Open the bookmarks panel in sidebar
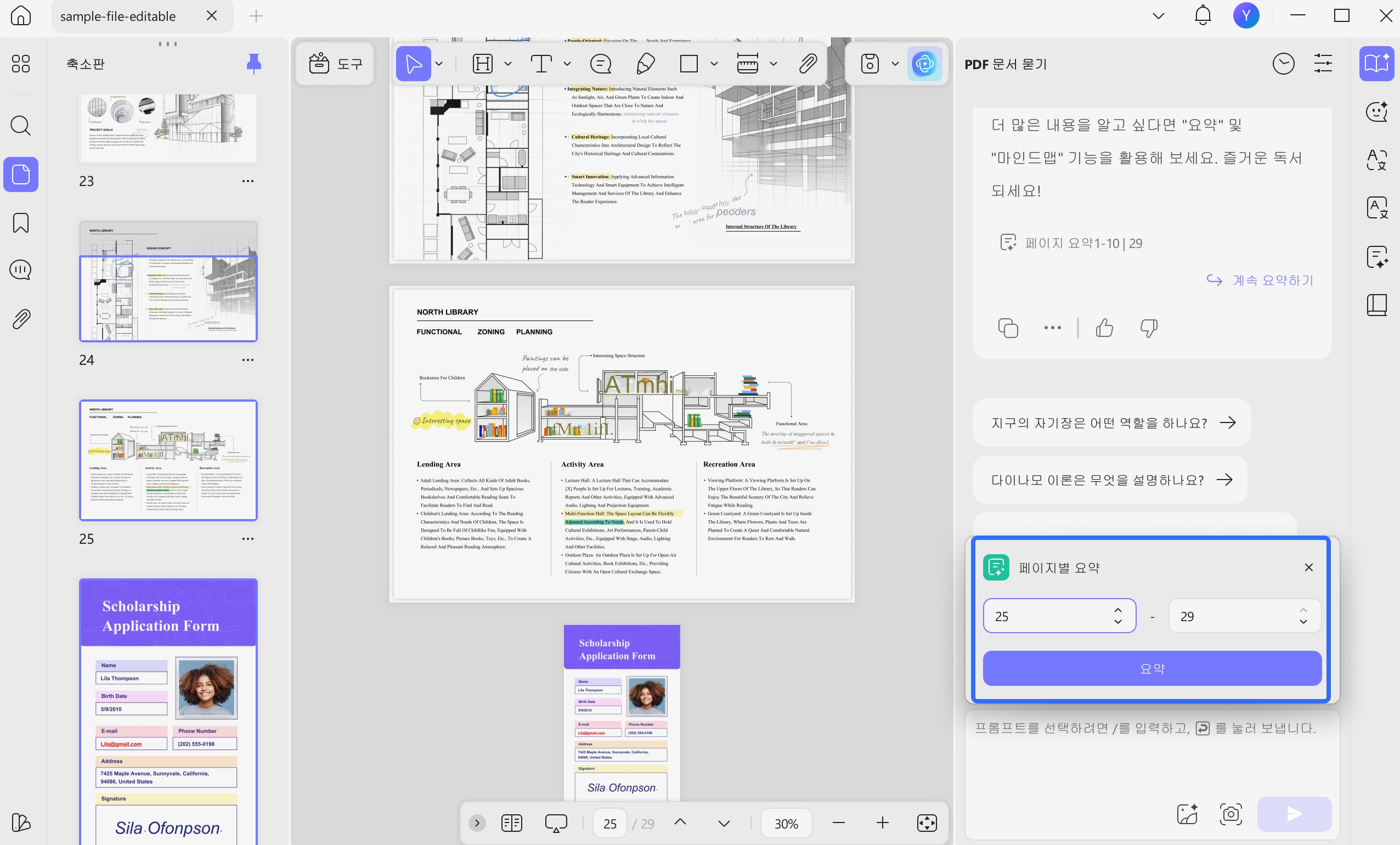The width and height of the screenshot is (1400, 845). 21,223
